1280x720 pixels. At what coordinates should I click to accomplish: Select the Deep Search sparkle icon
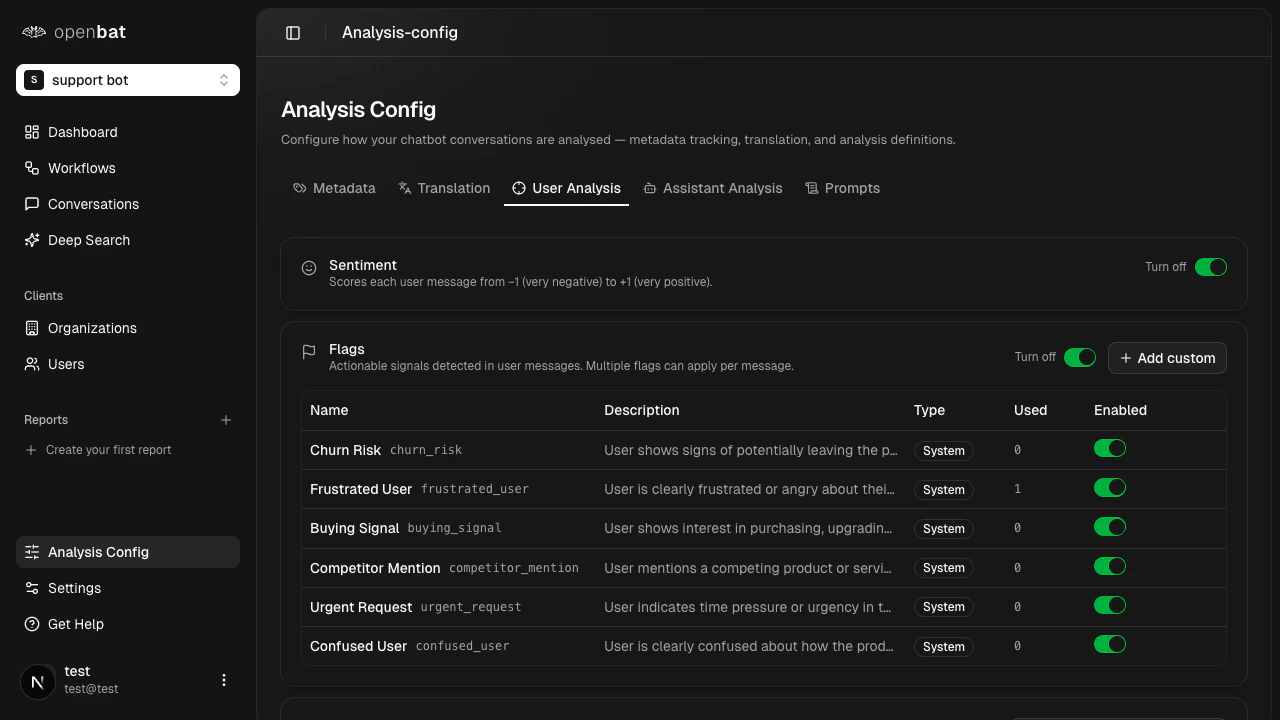point(30,240)
